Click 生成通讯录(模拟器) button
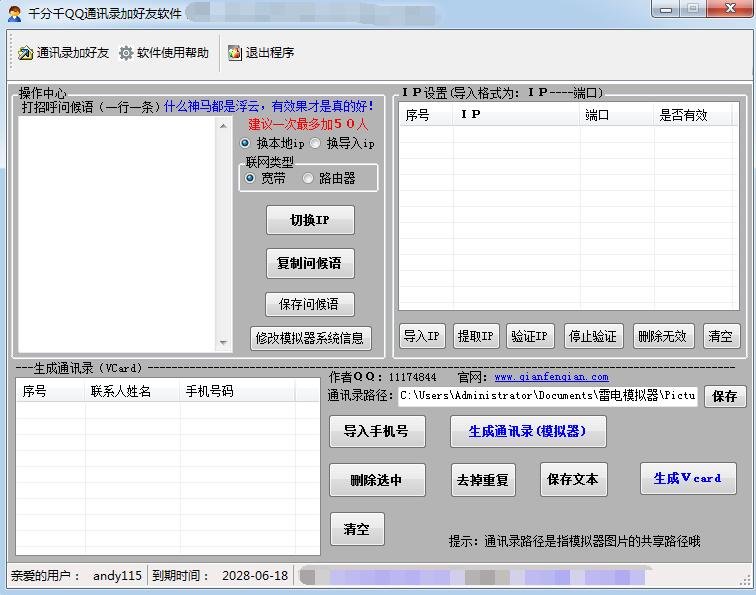756x595 pixels. click(528, 431)
